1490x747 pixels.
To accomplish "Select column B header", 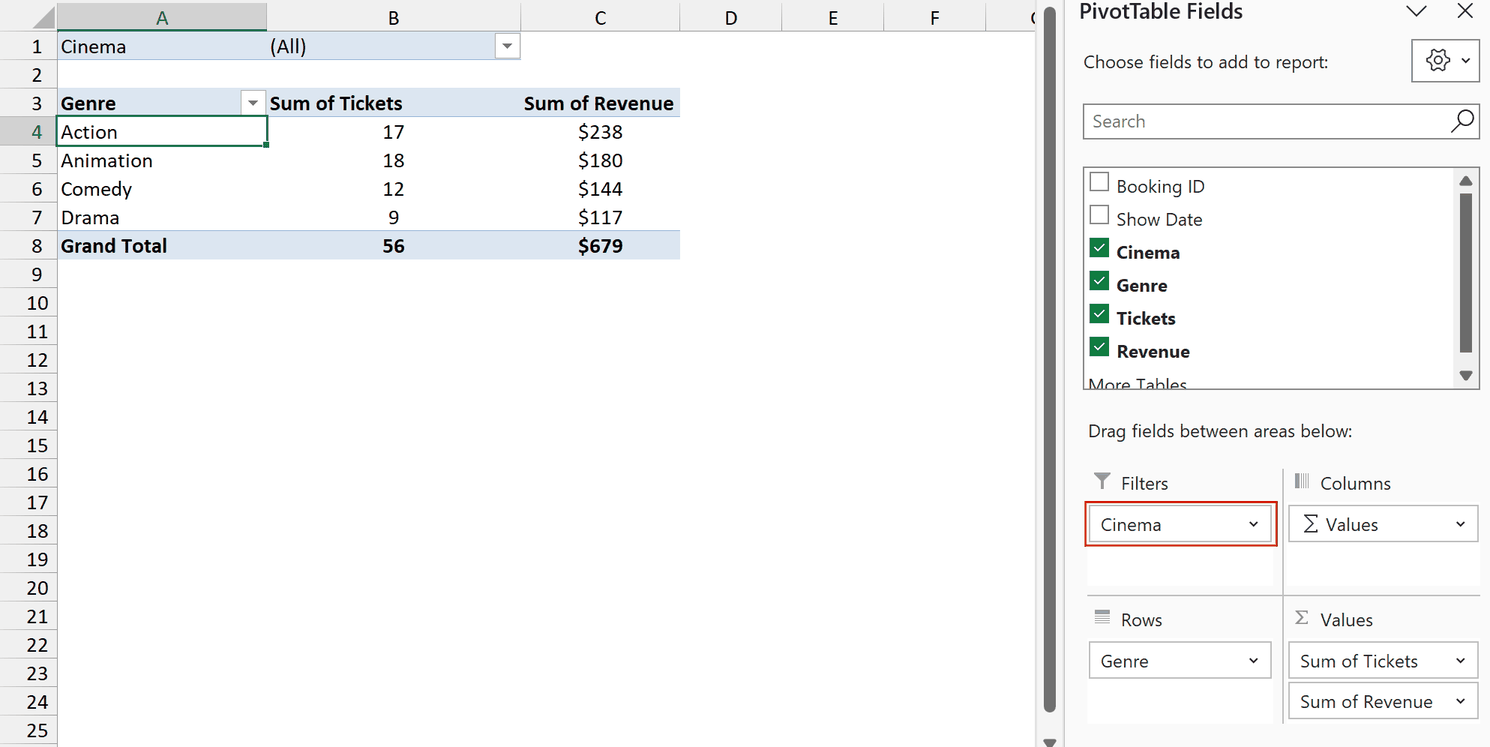I will pyautogui.click(x=393, y=18).
